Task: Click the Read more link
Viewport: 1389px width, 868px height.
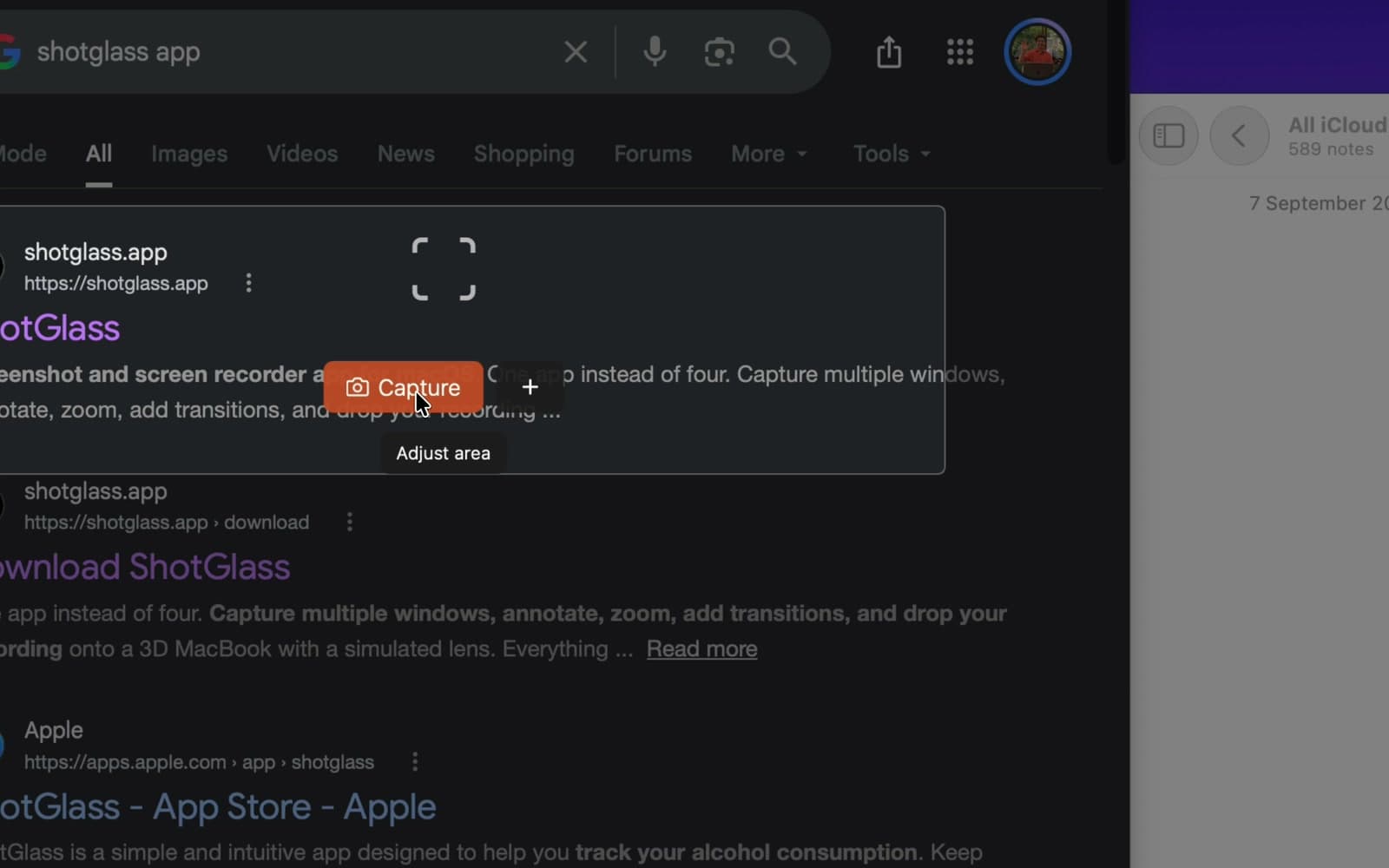Action: 701,649
